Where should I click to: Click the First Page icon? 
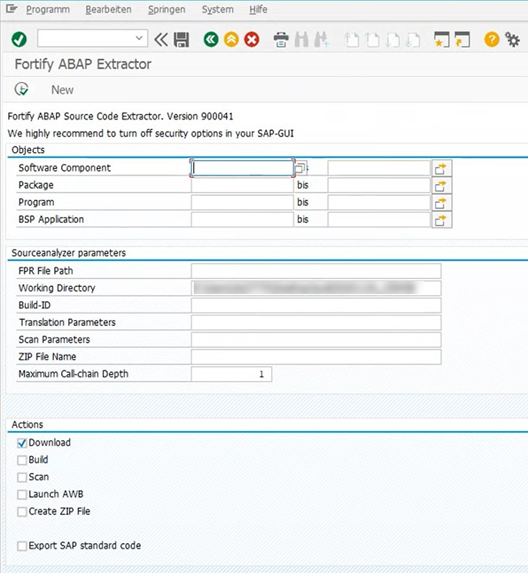pos(352,39)
